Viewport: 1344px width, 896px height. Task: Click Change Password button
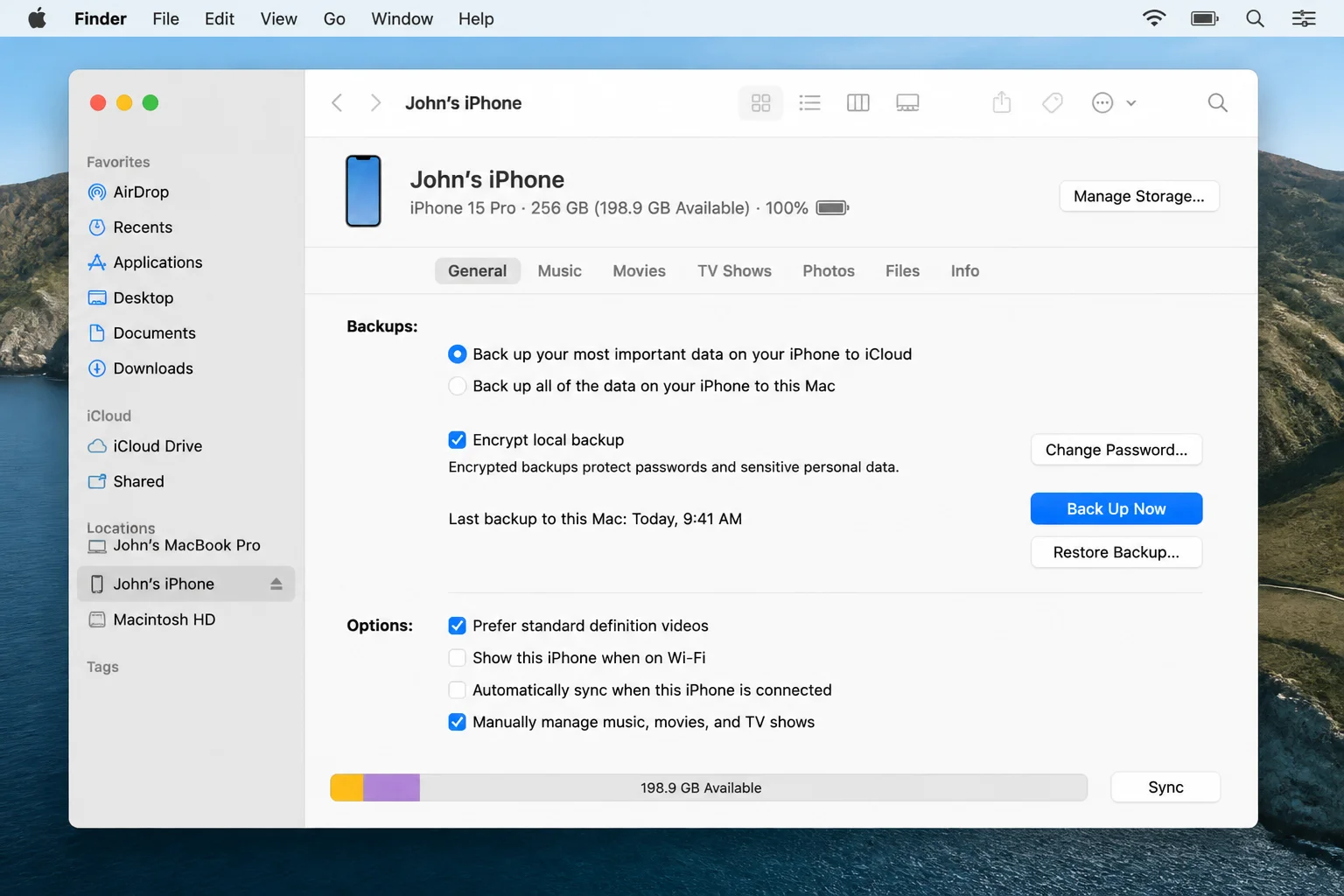[x=1116, y=450]
